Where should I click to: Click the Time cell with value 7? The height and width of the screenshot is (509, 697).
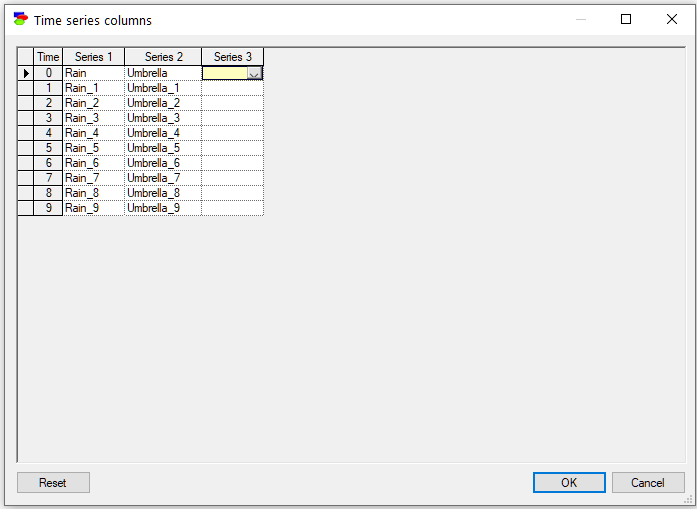point(48,178)
